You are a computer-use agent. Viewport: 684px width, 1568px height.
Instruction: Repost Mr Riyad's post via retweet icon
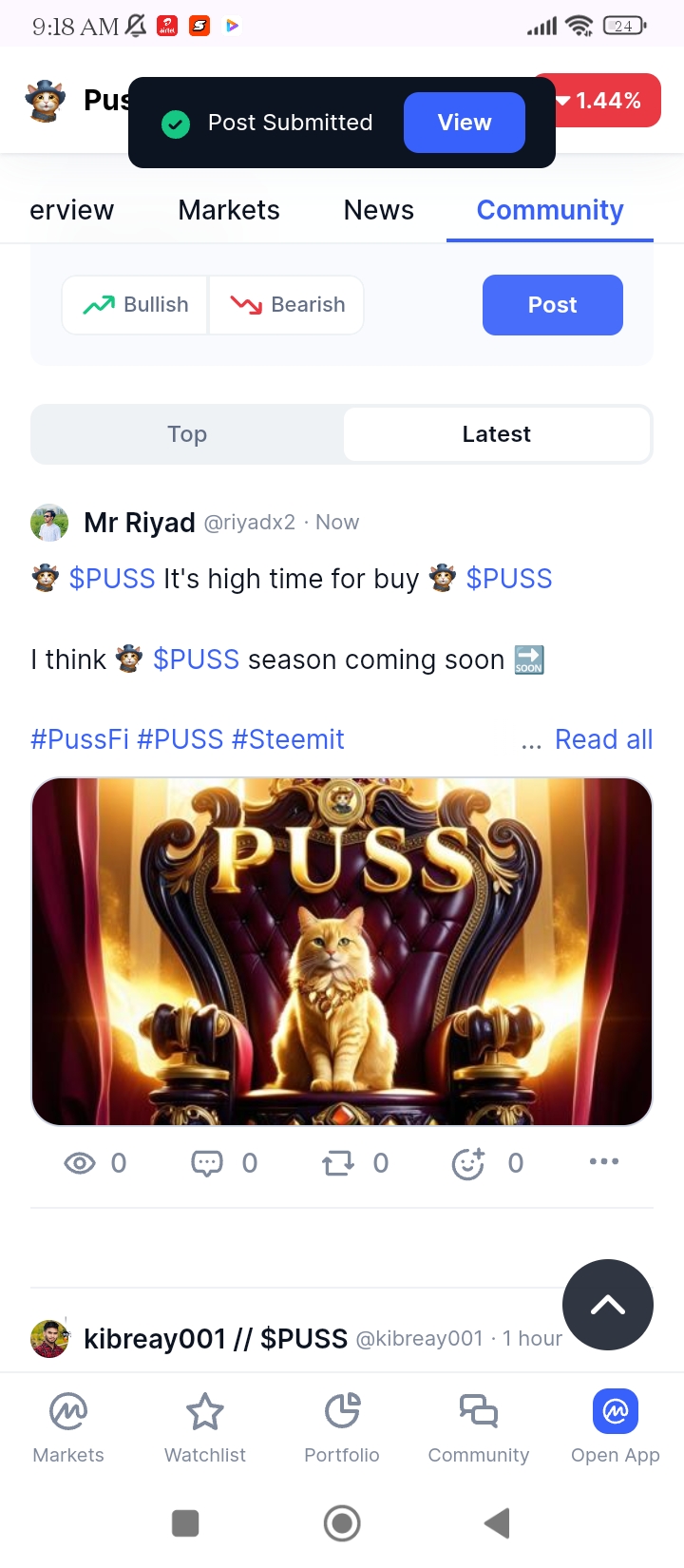point(338,1163)
